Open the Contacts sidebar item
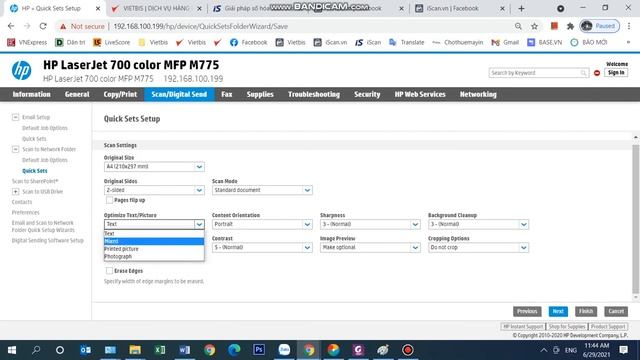Image resolution: width=640 pixels, height=360 pixels. tap(22, 202)
